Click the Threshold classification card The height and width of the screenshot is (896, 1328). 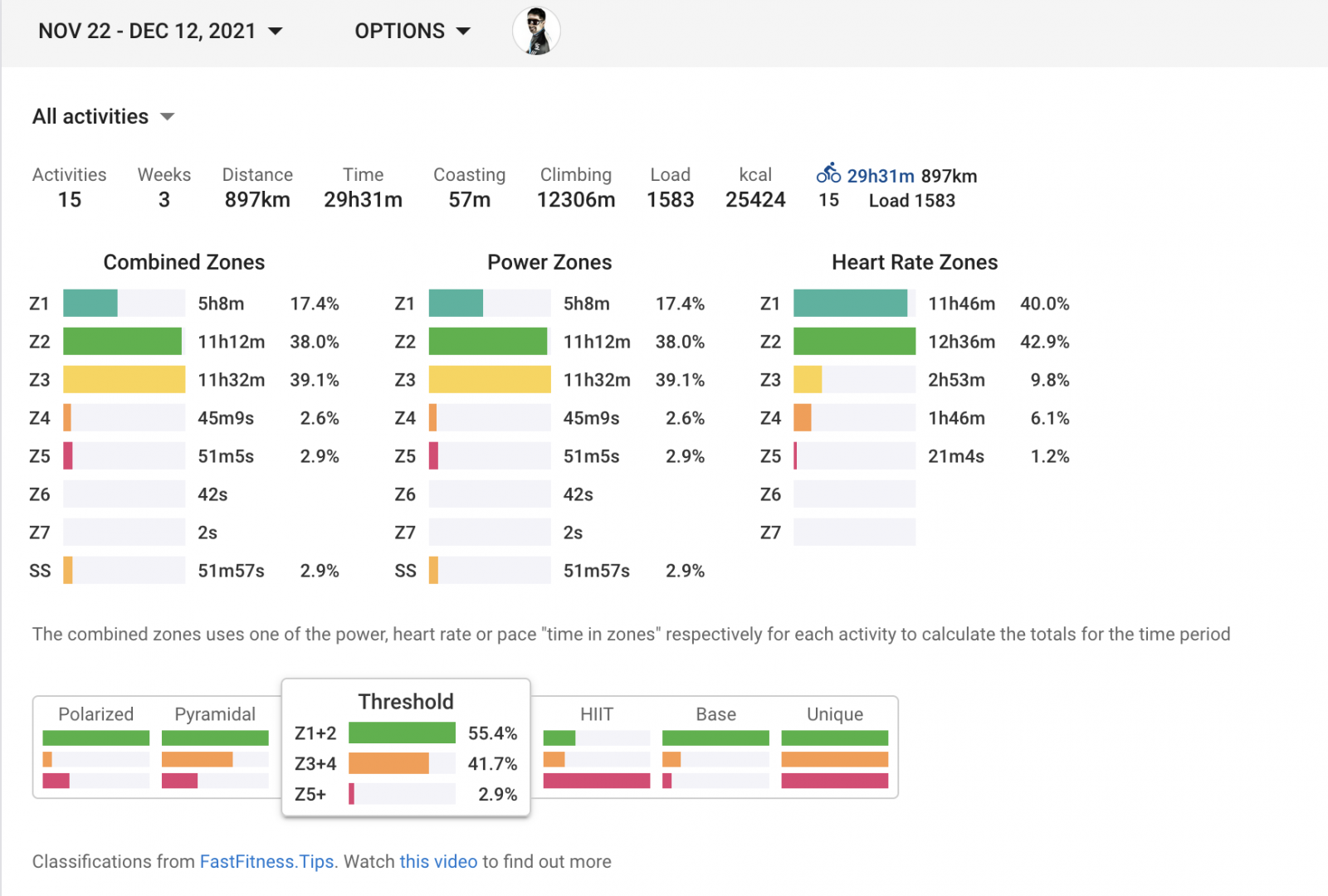406,702
